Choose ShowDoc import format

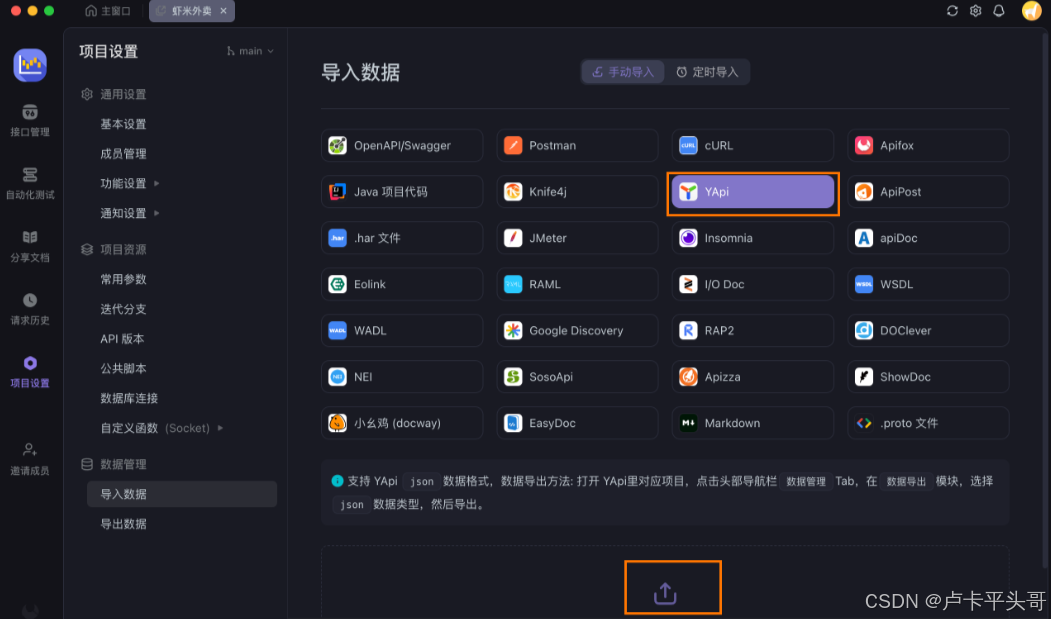928,377
